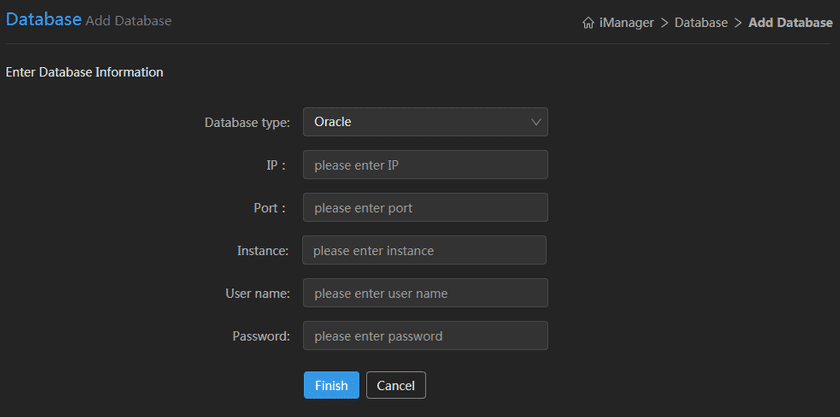Image resolution: width=840 pixels, height=417 pixels.
Task: Click the home icon in the breadcrumb
Action: pyautogui.click(x=588, y=22)
